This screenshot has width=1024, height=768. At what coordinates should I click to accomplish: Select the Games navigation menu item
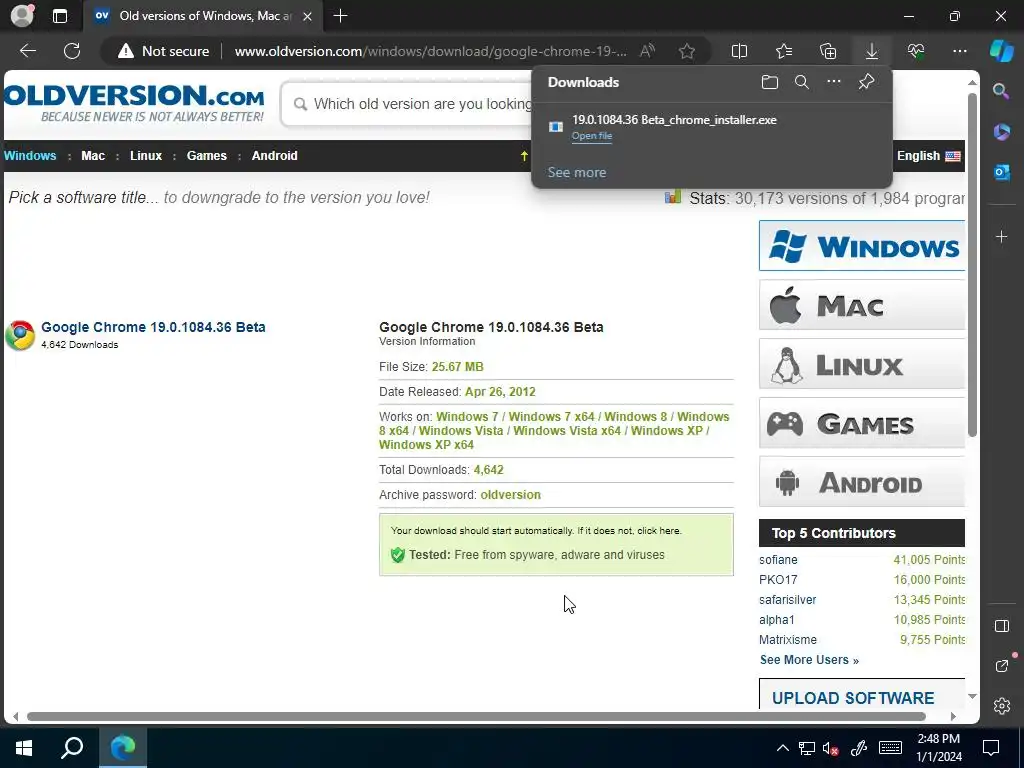tap(206, 155)
